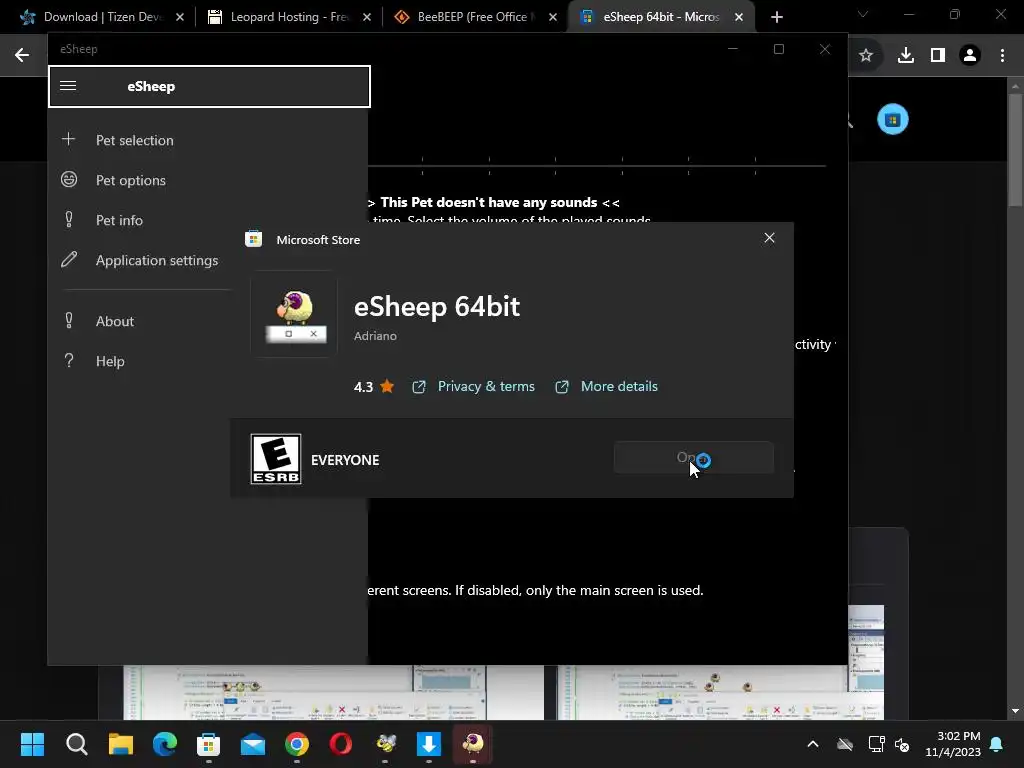Open the blue download arrow app in taskbar
Viewport: 1024px width, 768px height.
429,744
